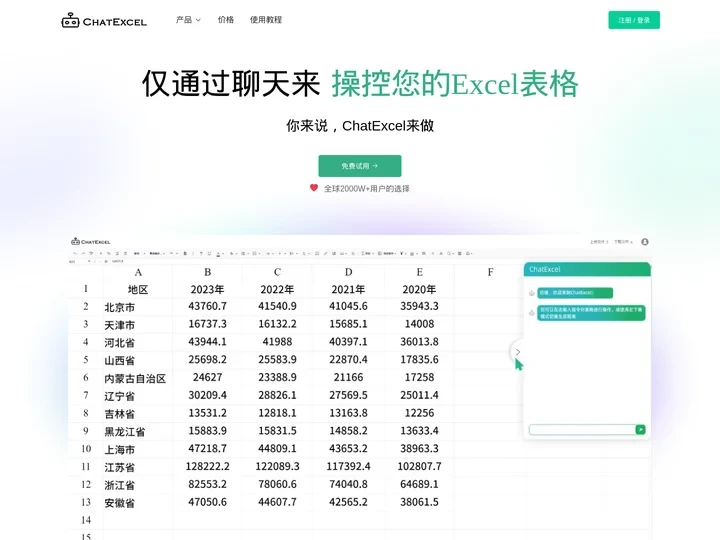Click the cell with value 117392.4
The height and width of the screenshot is (540, 720).
click(349, 467)
